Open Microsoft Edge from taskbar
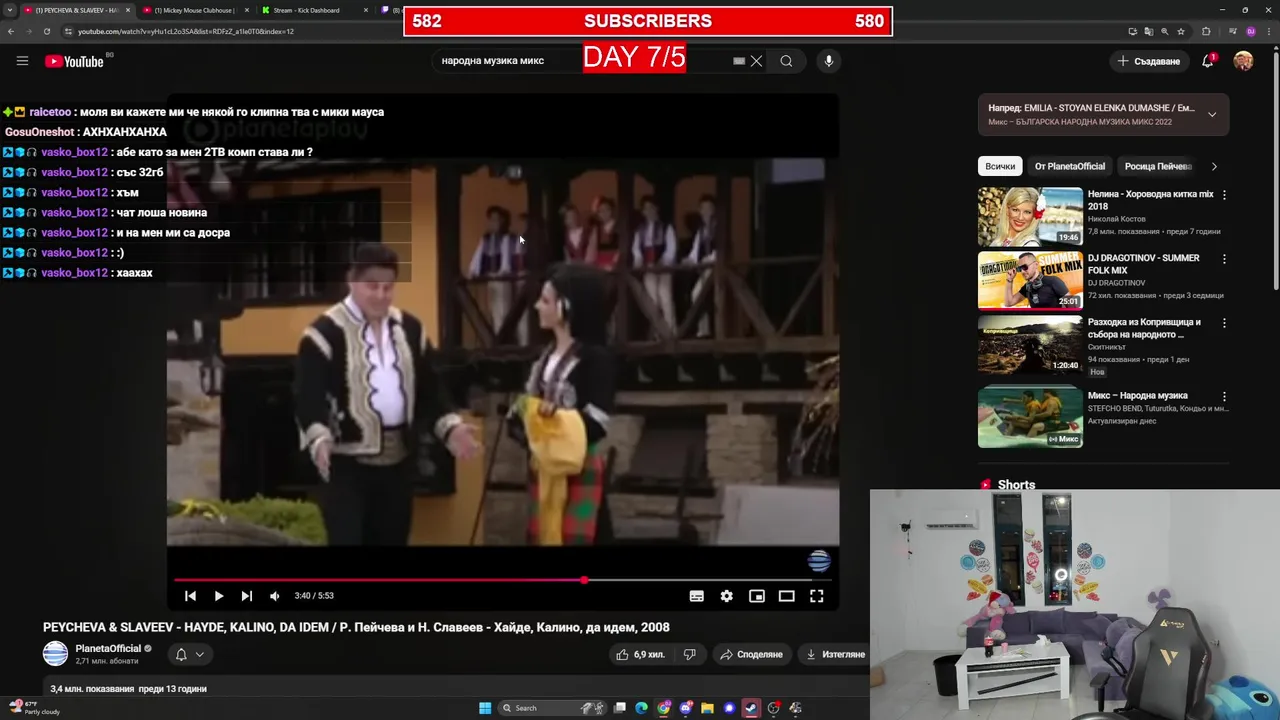This screenshot has height=720, width=1280. click(x=641, y=708)
